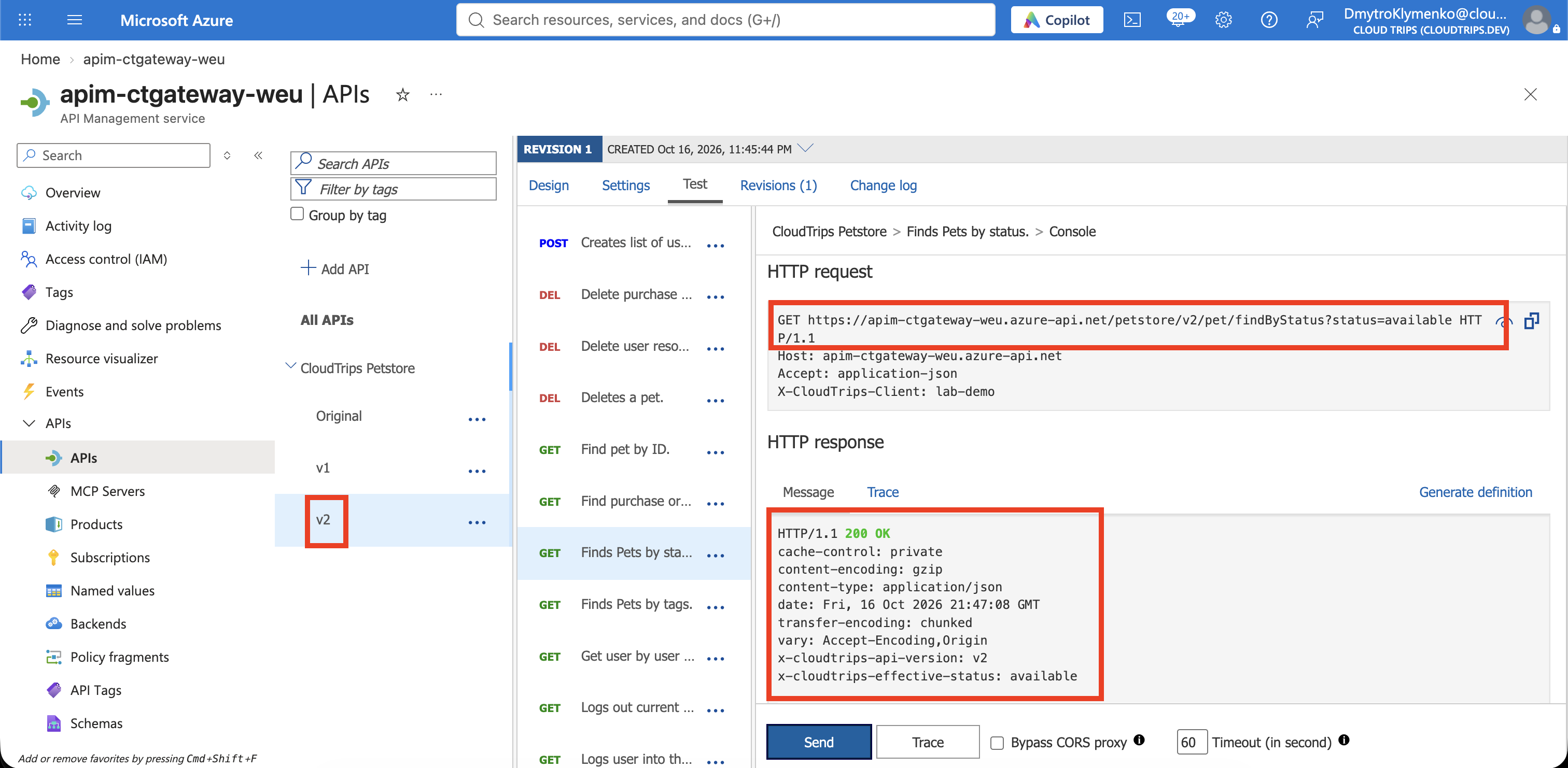Open options for the v1 API
The image size is (1568, 768).
tap(477, 471)
